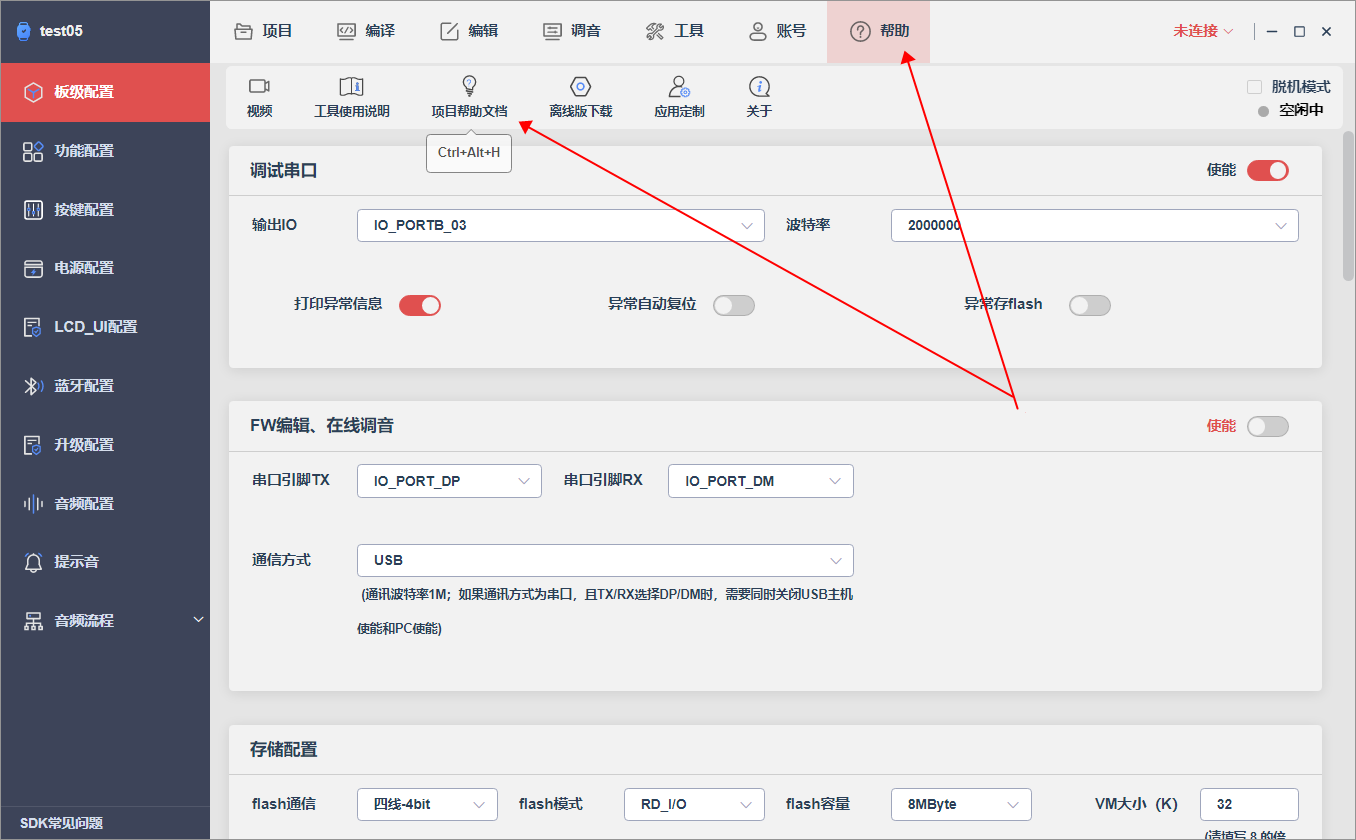1356x840 pixels.
Task: Open the 编辑 menu
Action: coord(469,31)
